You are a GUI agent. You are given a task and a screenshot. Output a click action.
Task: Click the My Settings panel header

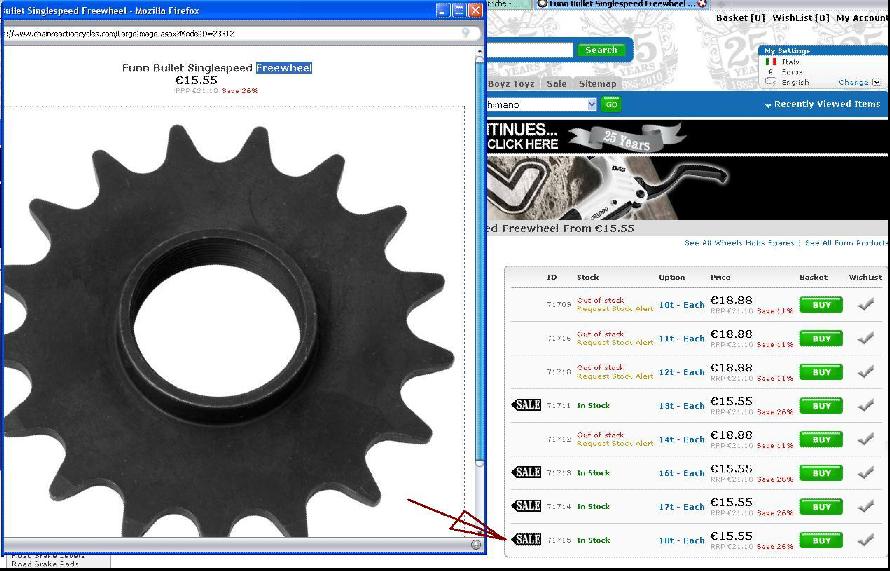[821, 51]
